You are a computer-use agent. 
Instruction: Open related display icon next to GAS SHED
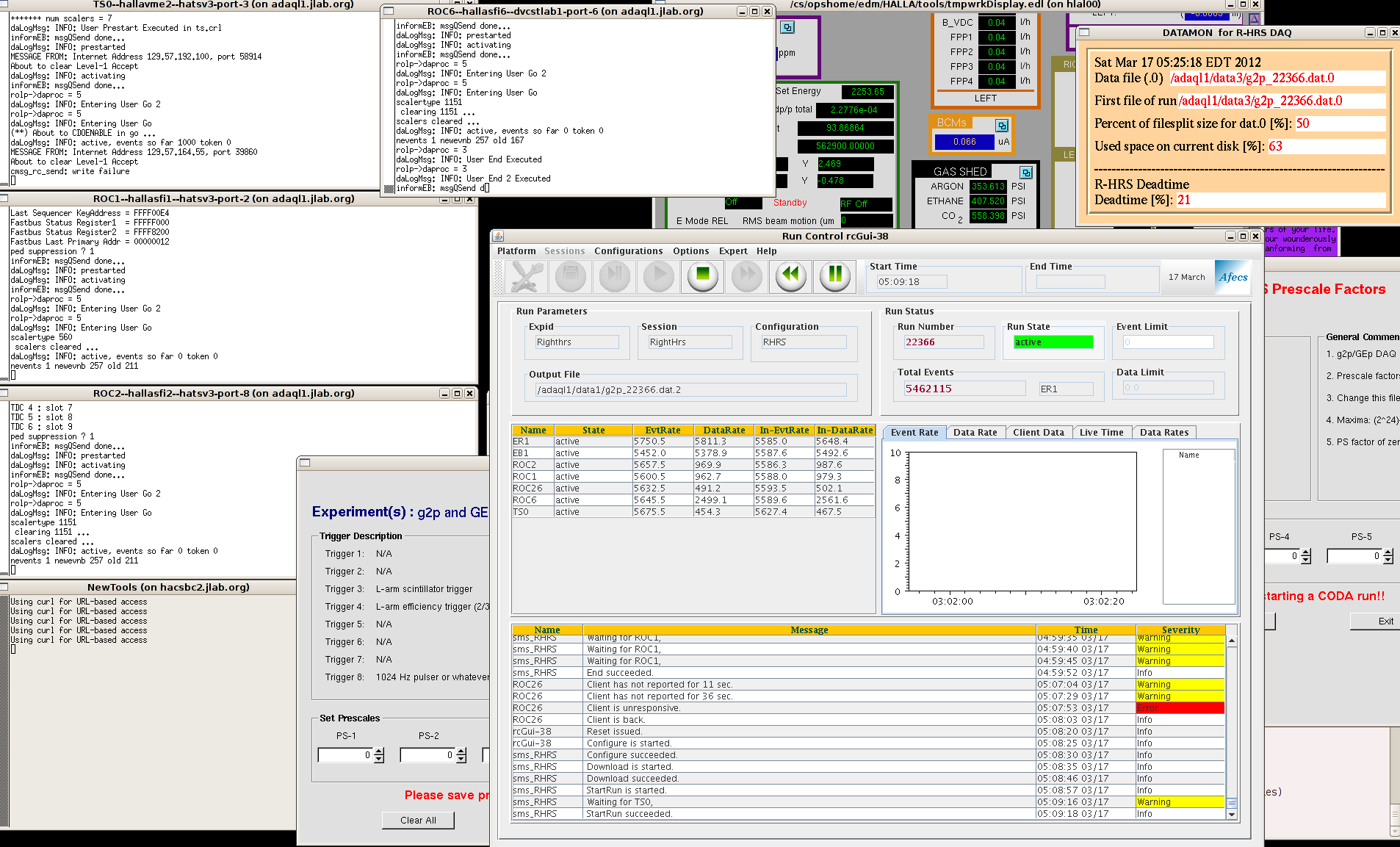point(1026,173)
